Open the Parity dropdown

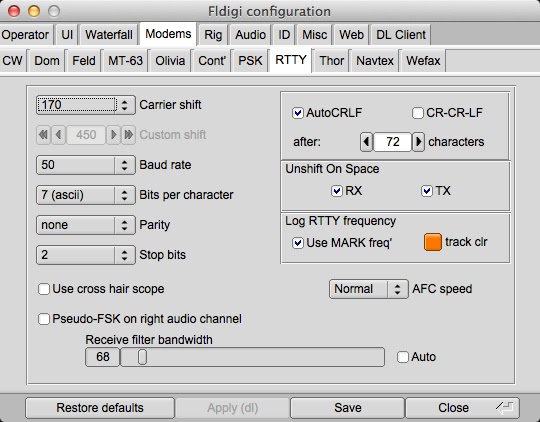point(86,225)
